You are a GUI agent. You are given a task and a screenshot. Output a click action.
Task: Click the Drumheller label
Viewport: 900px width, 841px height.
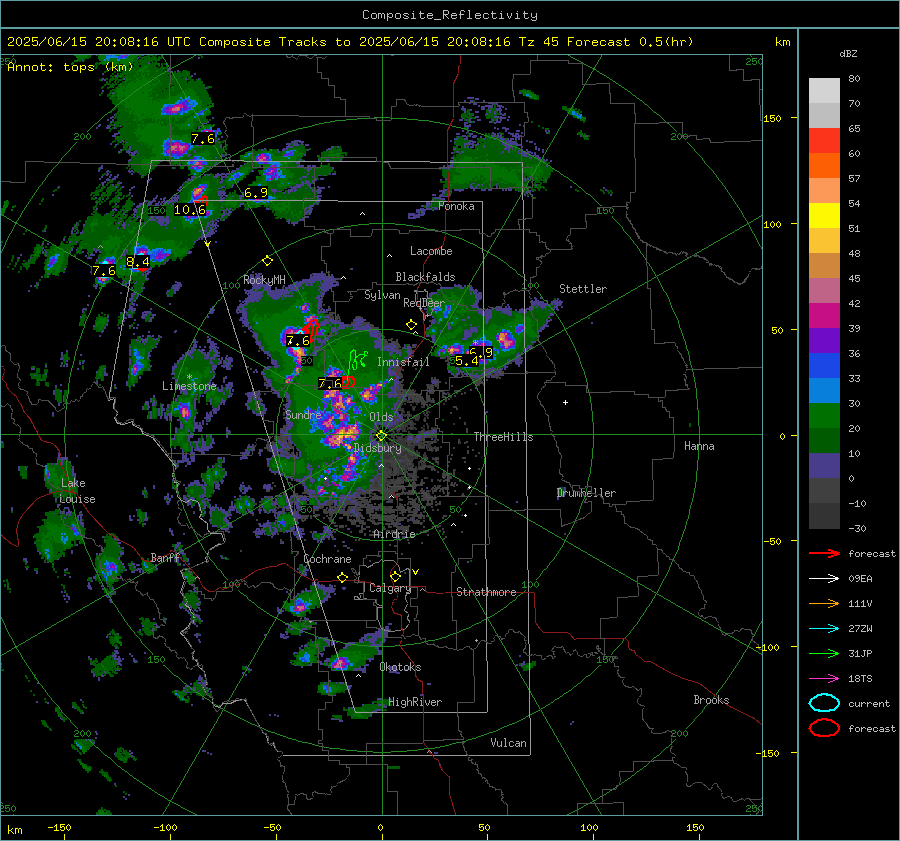(586, 493)
